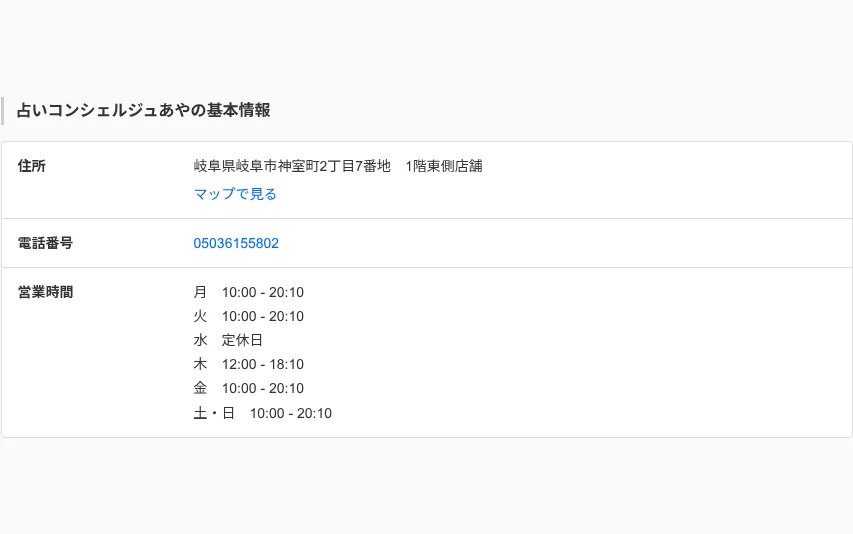Select the 水 定休日 closed-day row
Screen dimensions: 853x534
coord(228,340)
